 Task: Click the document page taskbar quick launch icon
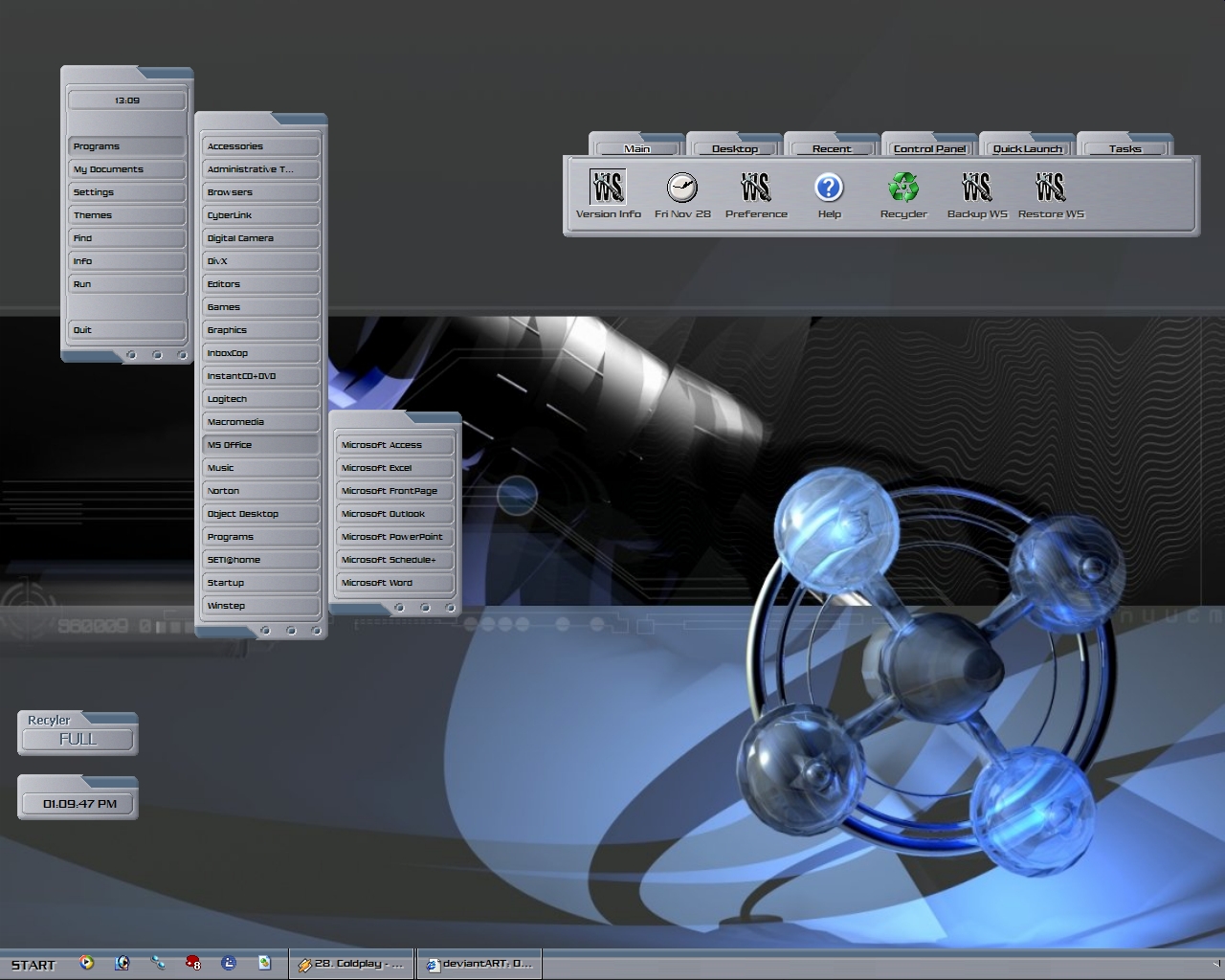(264, 963)
